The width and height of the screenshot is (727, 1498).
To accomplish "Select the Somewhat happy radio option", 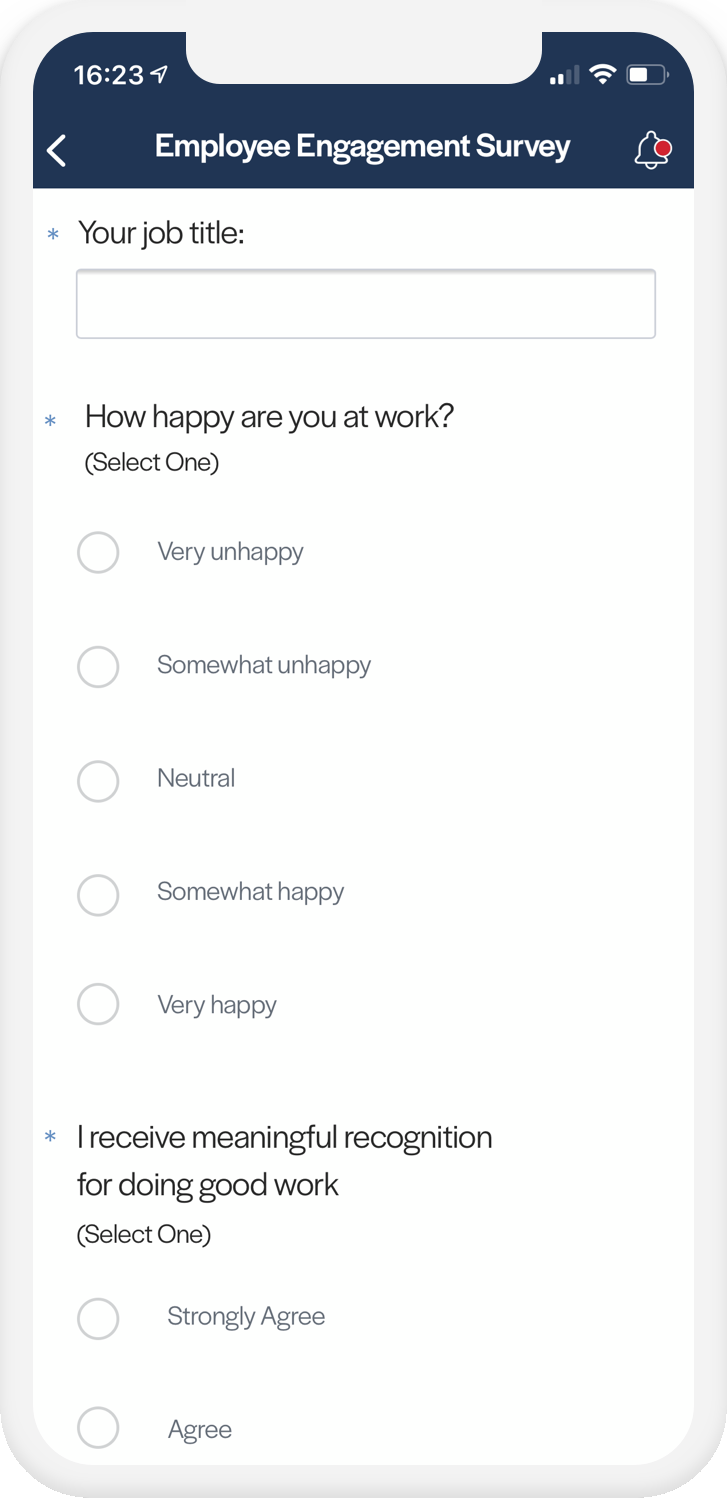I will (x=98, y=894).
